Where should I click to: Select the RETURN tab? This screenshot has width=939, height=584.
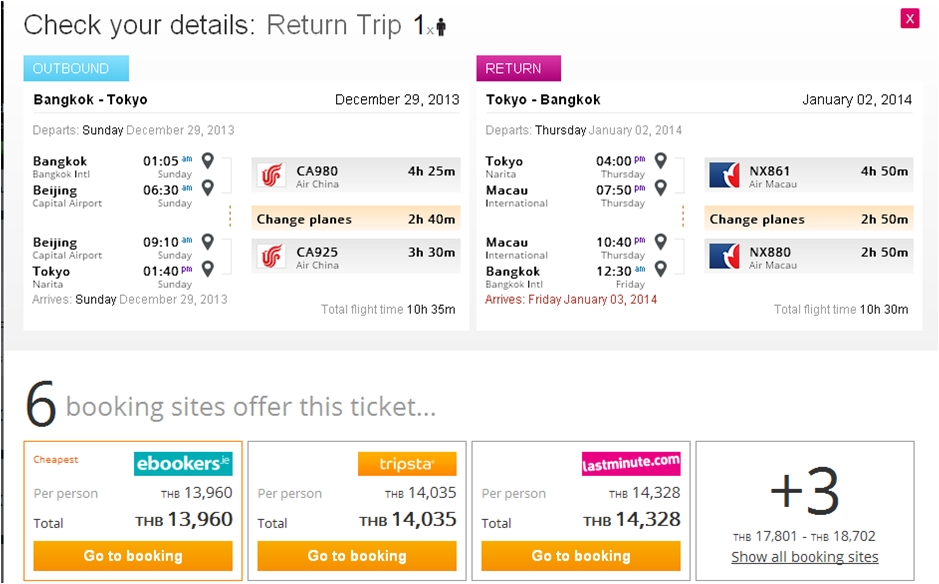[x=519, y=68]
